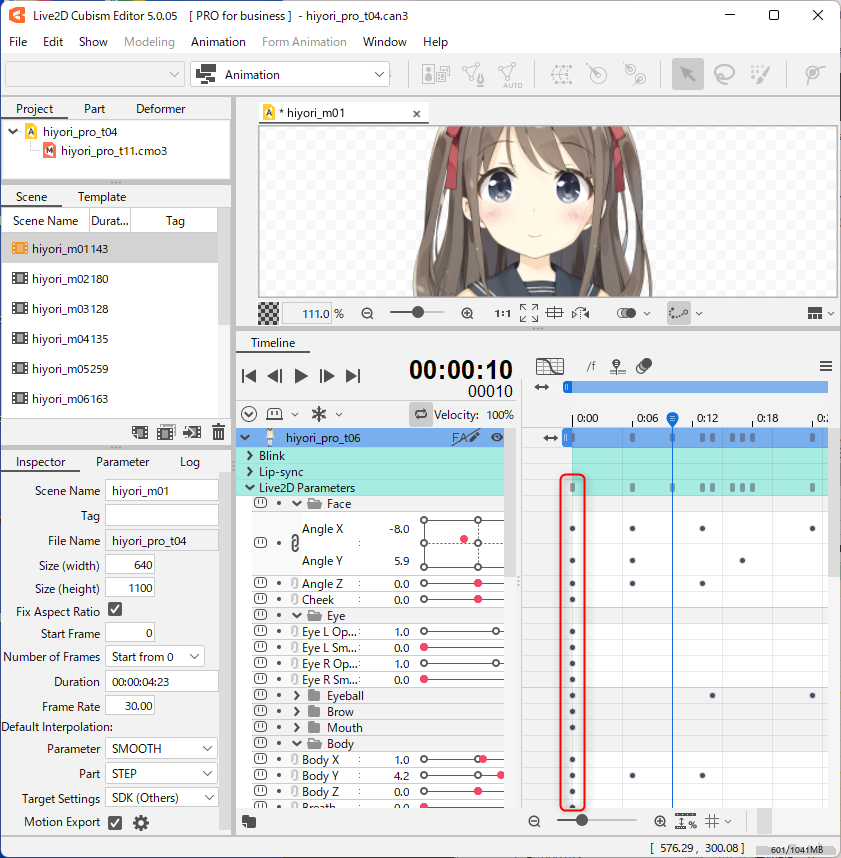841x858 pixels.
Task: Open the Animation menu
Action: click(218, 42)
